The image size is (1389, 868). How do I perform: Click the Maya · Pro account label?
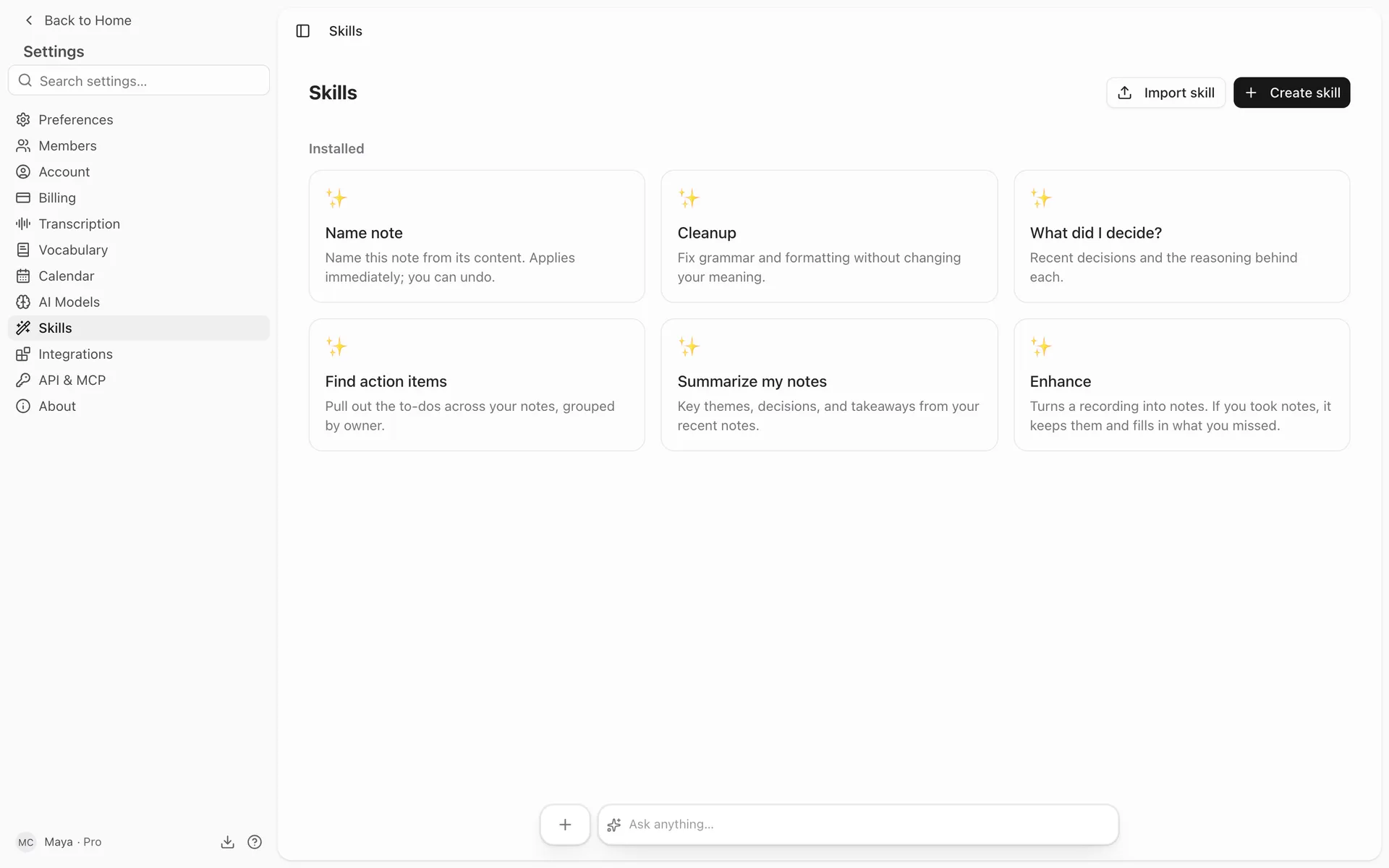pyautogui.click(x=72, y=842)
